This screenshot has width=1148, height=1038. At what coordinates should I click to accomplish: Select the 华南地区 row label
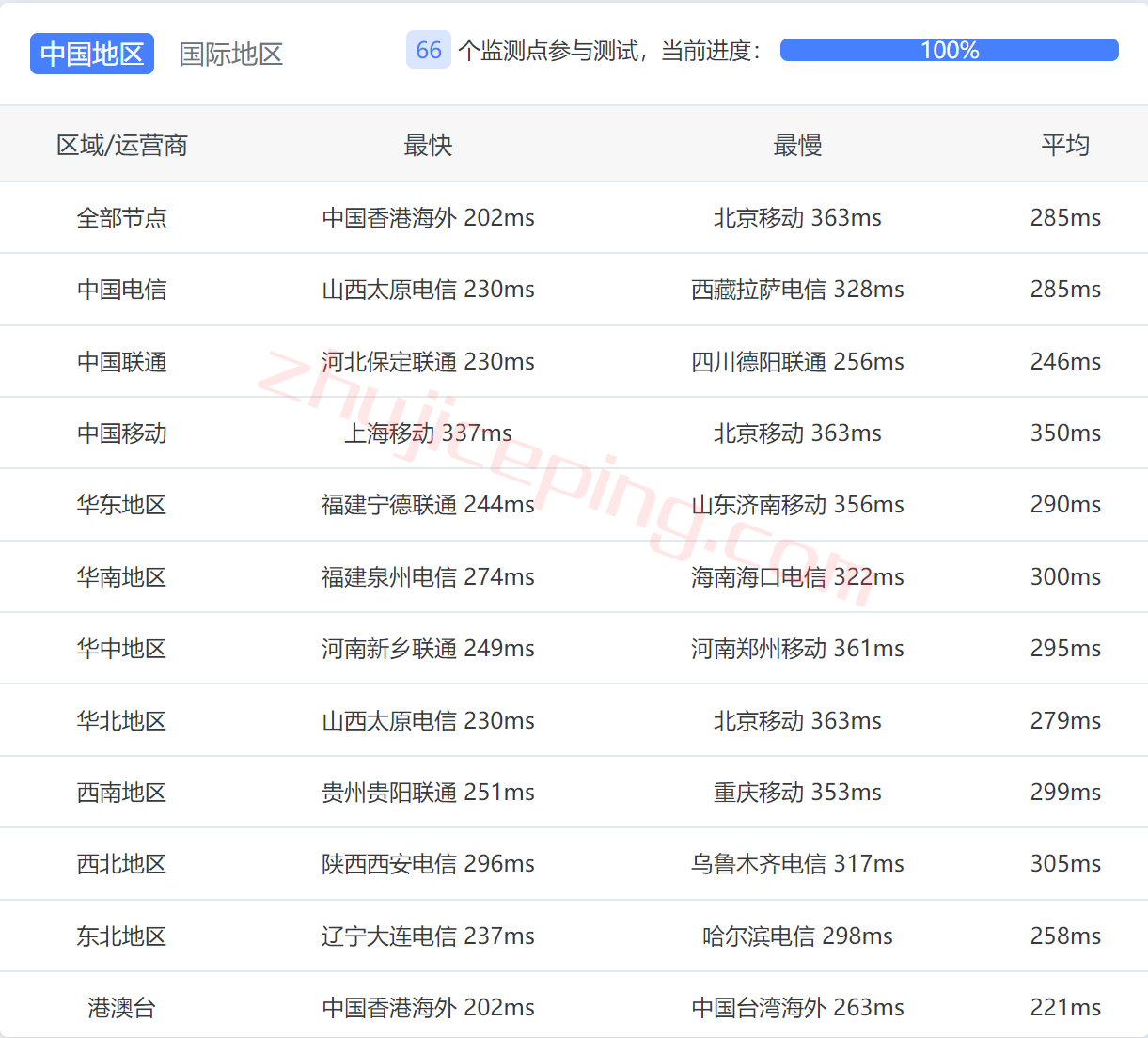click(x=122, y=577)
